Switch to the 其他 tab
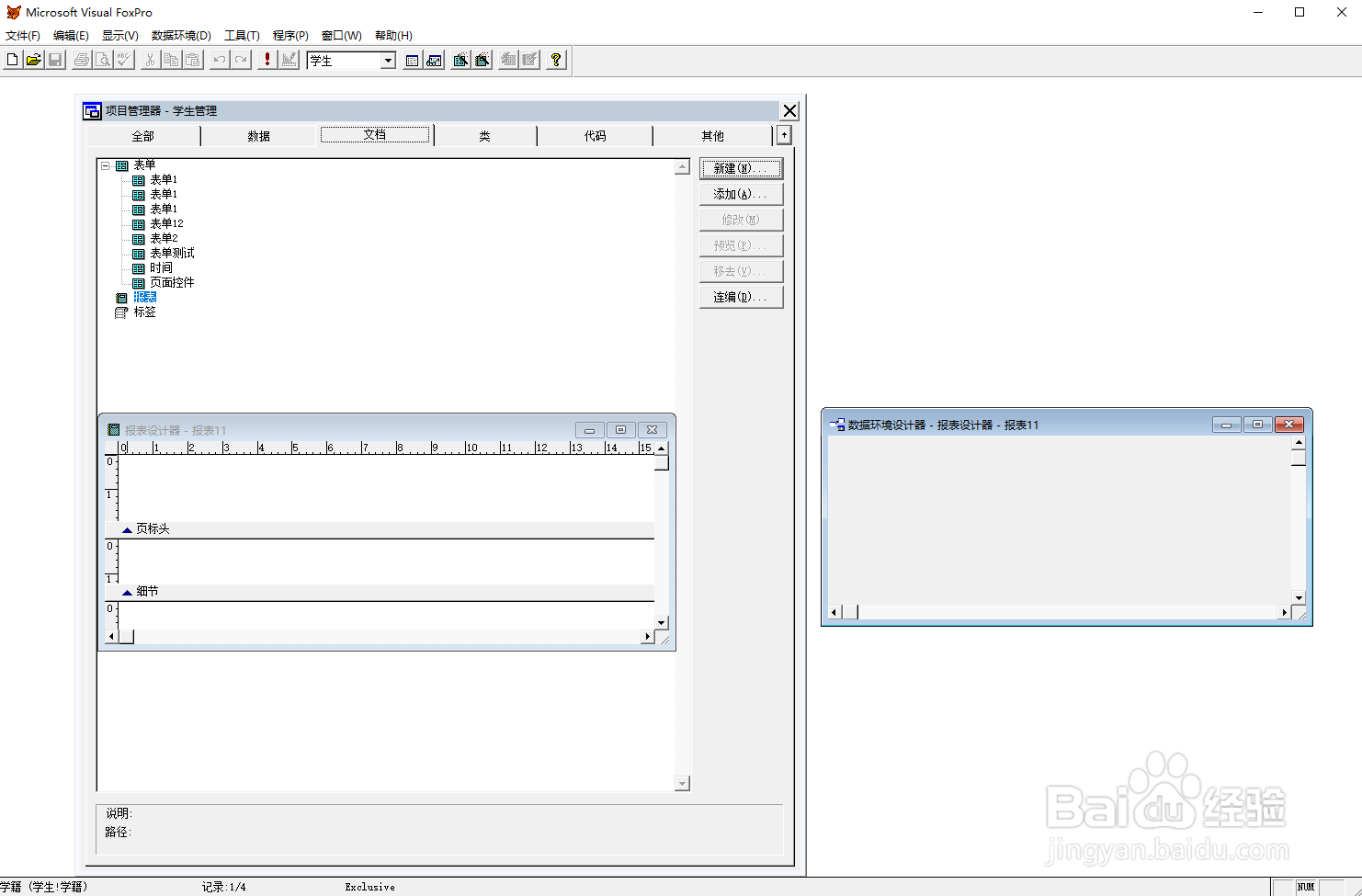1362x896 pixels. pos(712,136)
